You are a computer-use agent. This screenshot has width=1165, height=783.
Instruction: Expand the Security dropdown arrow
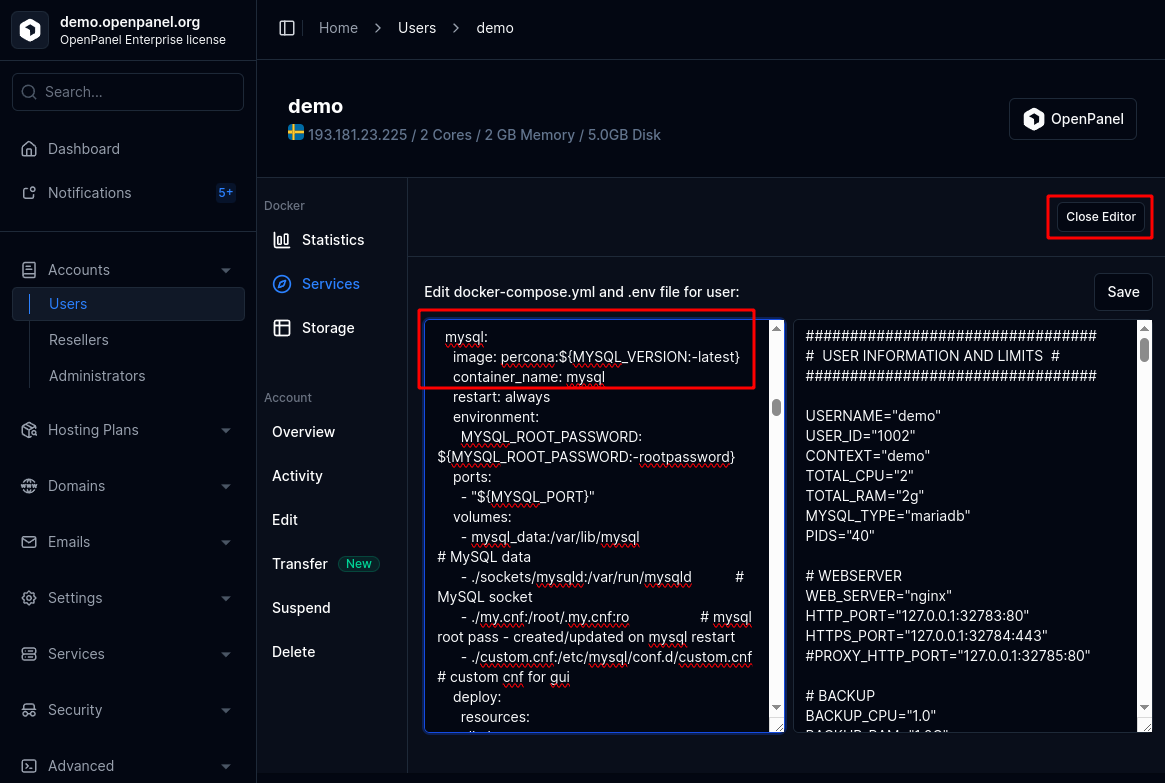click(226, 711)
